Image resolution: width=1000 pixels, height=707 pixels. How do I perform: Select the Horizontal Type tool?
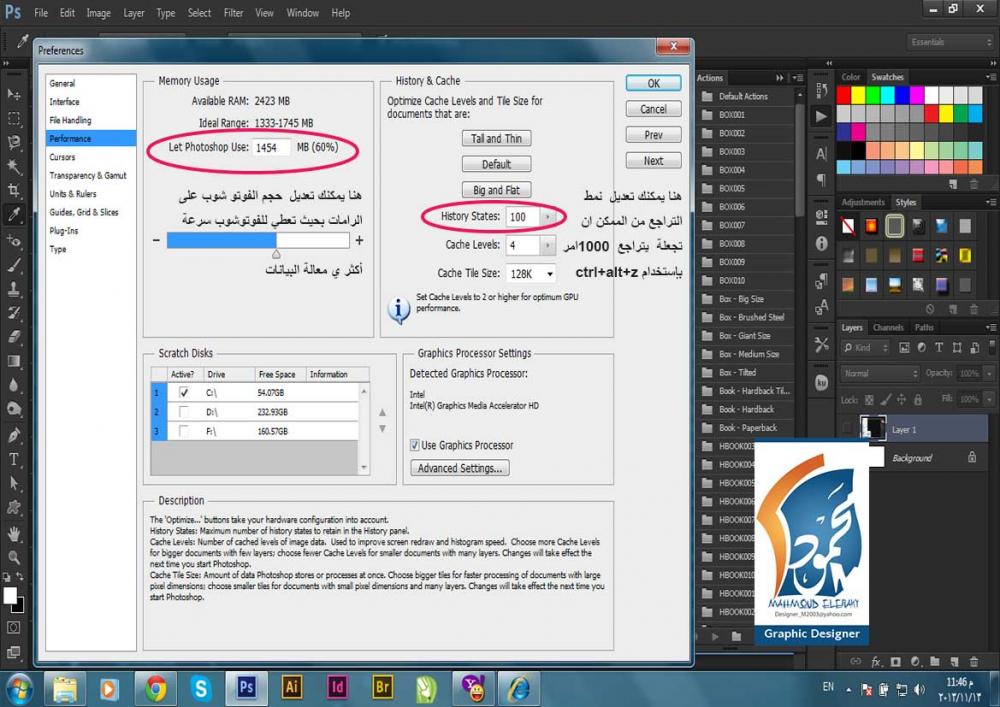pyautogui.click(x=13, y=460)
